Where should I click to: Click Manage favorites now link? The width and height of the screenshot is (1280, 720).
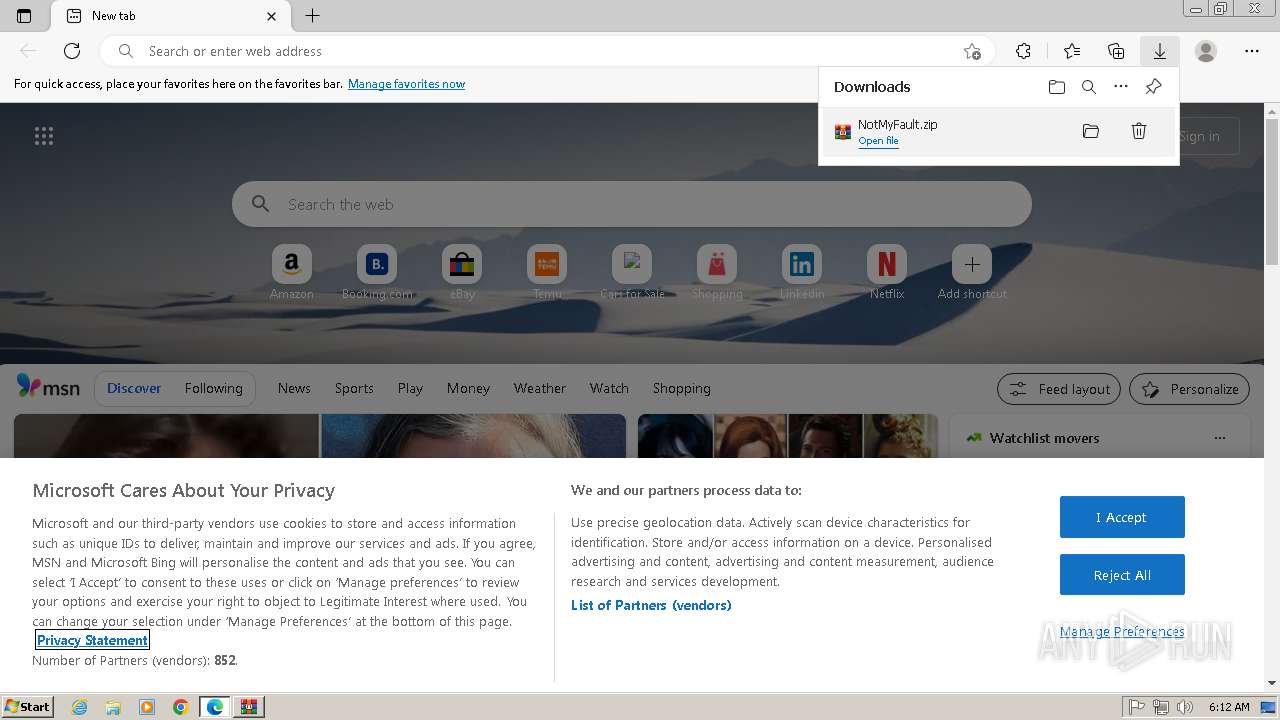pyautogui.click(x=406, y=84)
